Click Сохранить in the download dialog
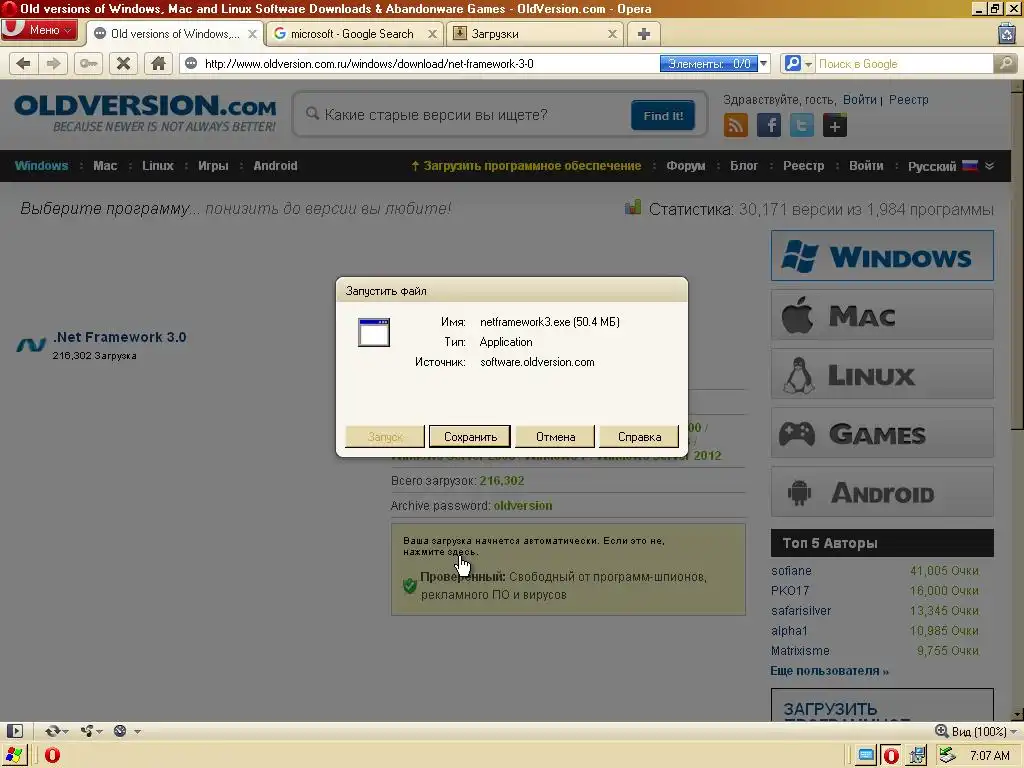The height and width of the screenshot is (768, 1024). (470, 437)
